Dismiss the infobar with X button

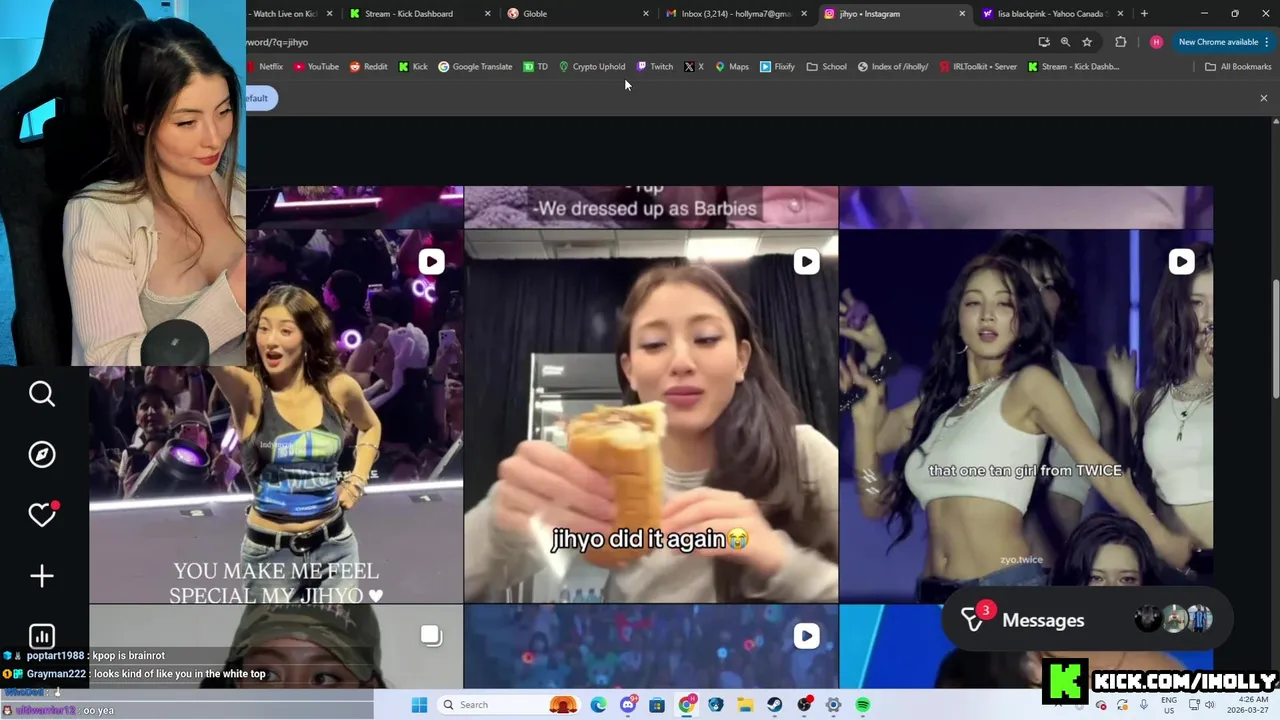coord(1264,98)
